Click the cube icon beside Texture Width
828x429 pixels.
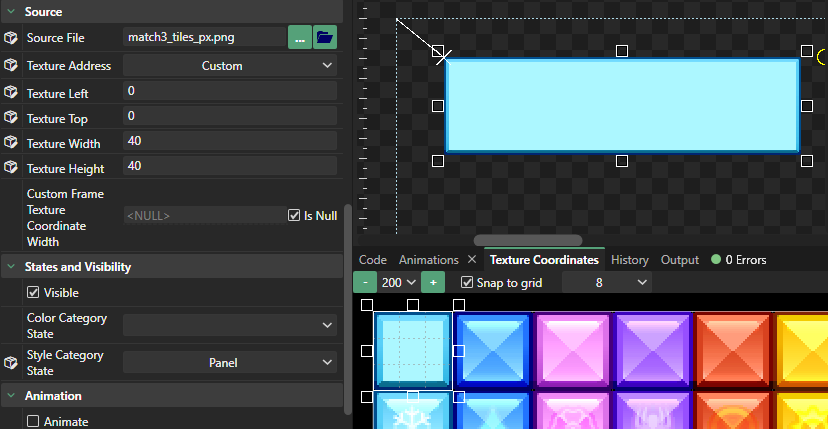click(11, 143)
